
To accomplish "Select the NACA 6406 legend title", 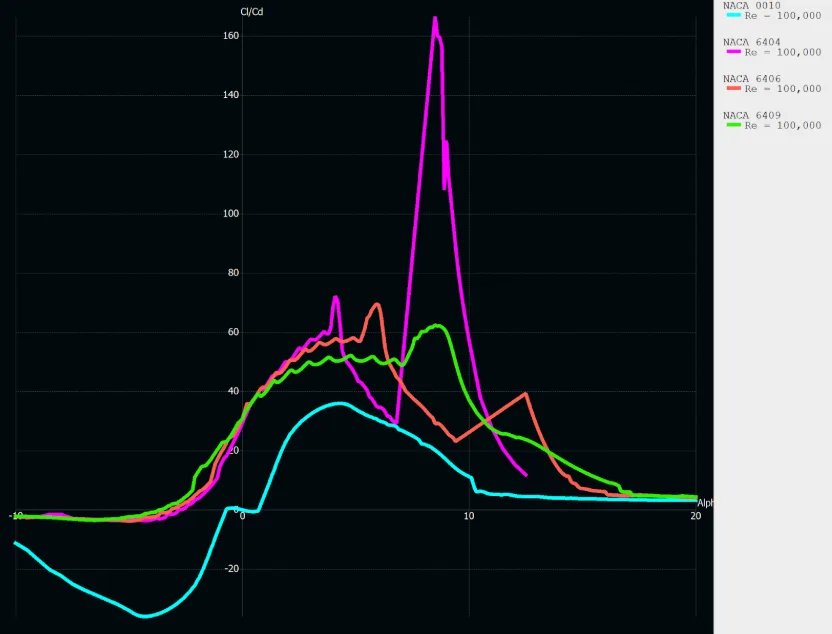I will [x=752, y=78].
